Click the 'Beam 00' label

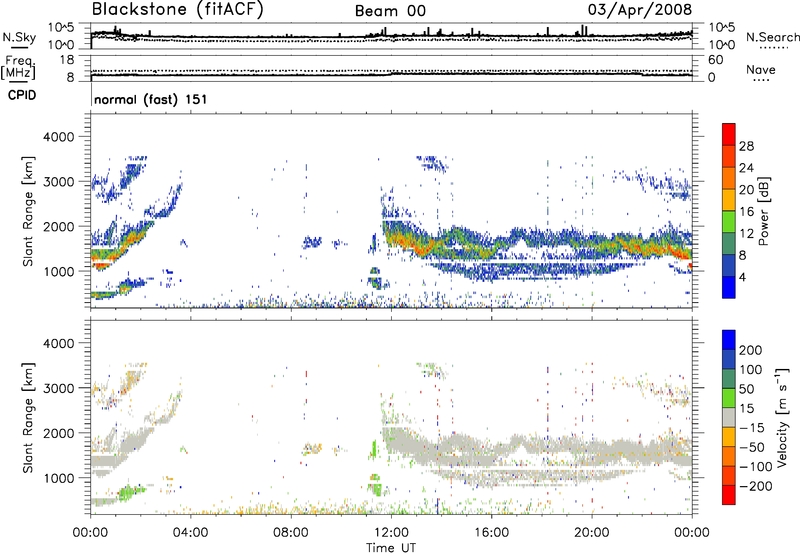tap(390, 11)
